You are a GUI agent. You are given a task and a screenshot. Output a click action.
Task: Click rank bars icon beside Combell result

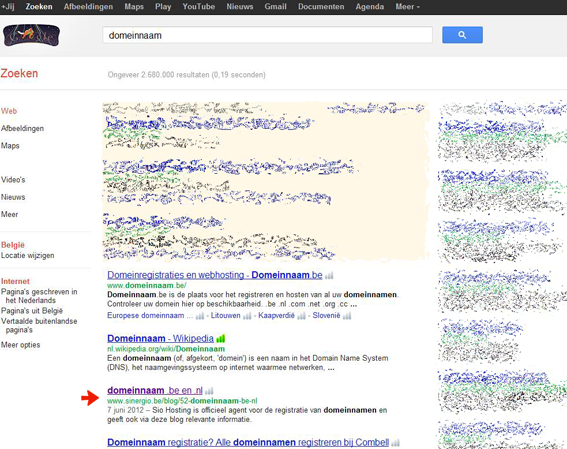point(396,443)
